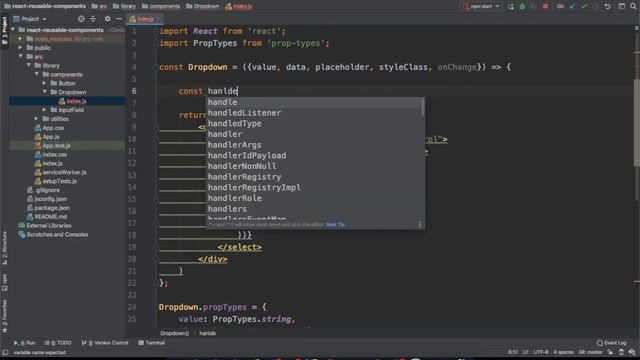640x360 pixels.
Task: Click the green Debug bug icon
Action: [x=522, y=7]
